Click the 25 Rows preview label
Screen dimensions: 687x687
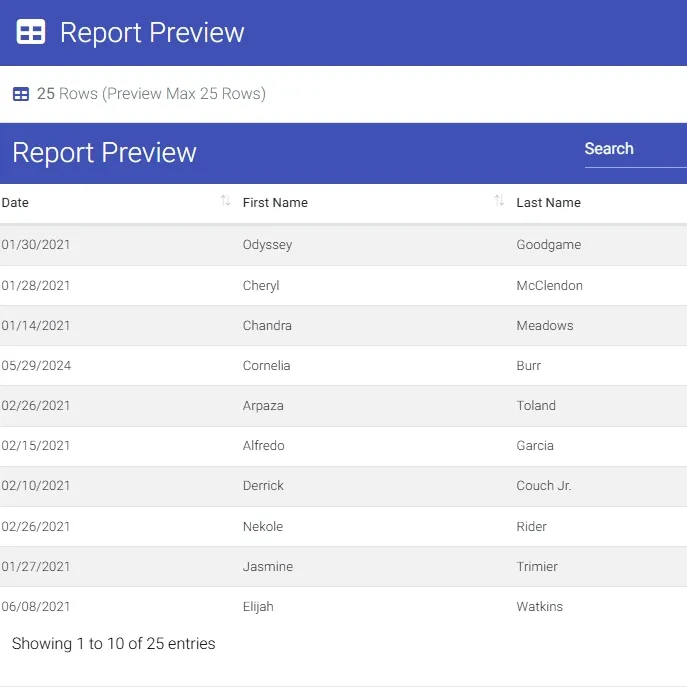pos(151,94)
